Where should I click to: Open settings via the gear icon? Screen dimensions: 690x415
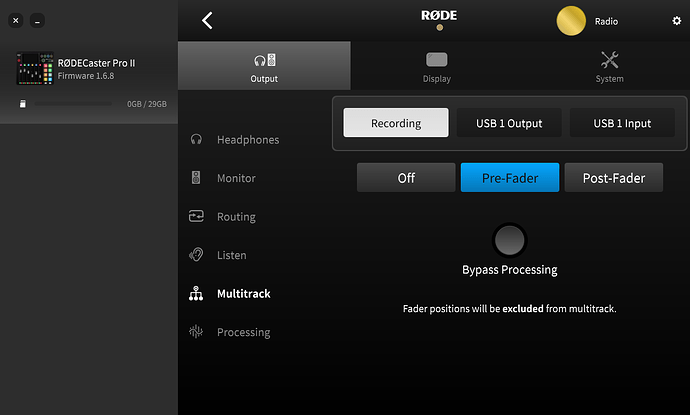click(676, 21)
